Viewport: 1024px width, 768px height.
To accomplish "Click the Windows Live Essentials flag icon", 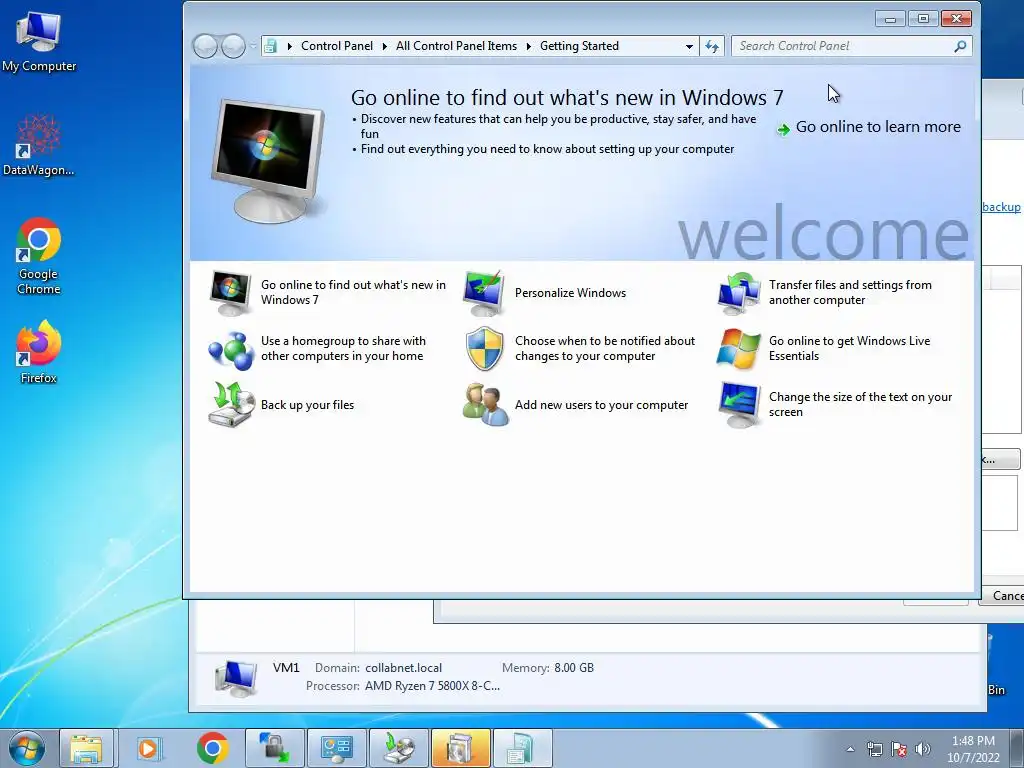I will pos(738,349).
